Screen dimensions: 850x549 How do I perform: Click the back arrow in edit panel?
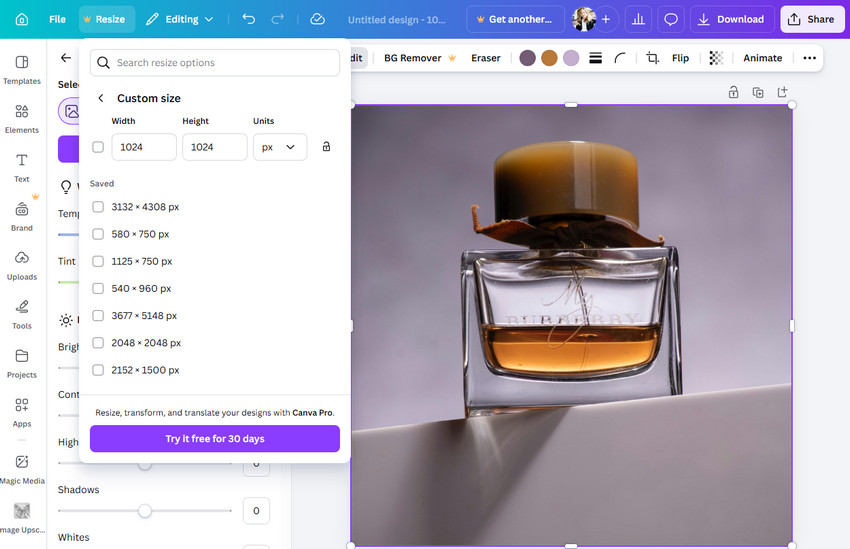pos(66,57)
